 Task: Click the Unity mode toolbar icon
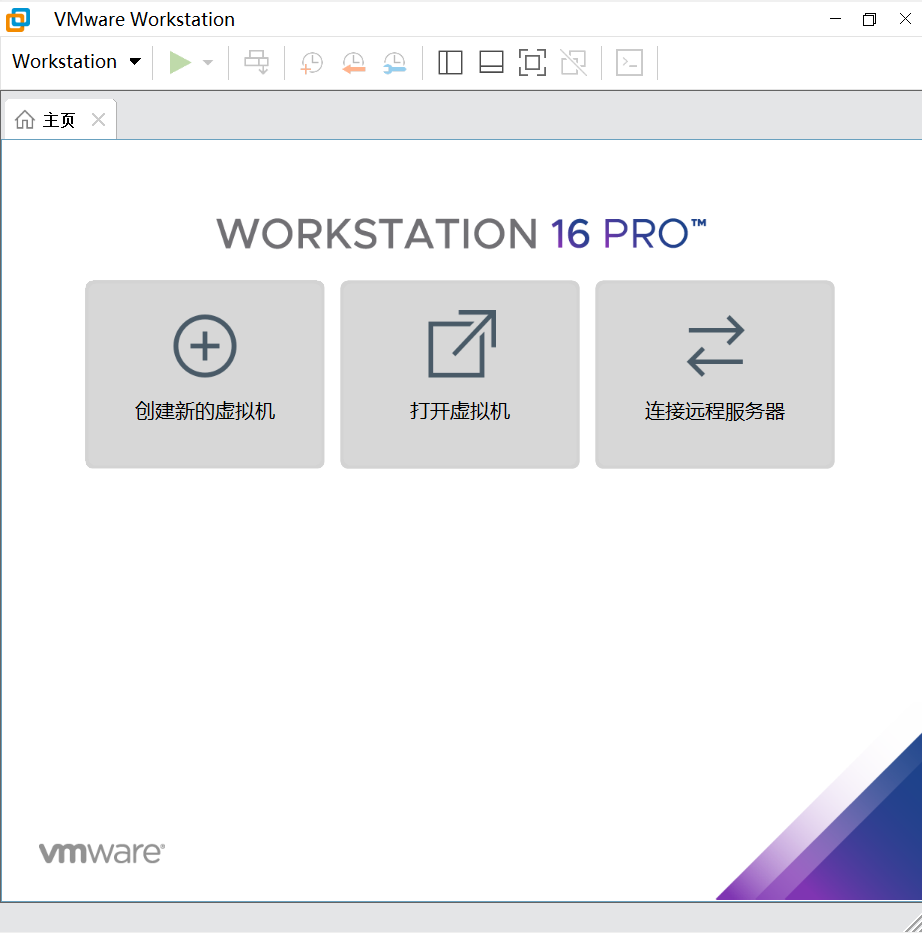point(574,62)
